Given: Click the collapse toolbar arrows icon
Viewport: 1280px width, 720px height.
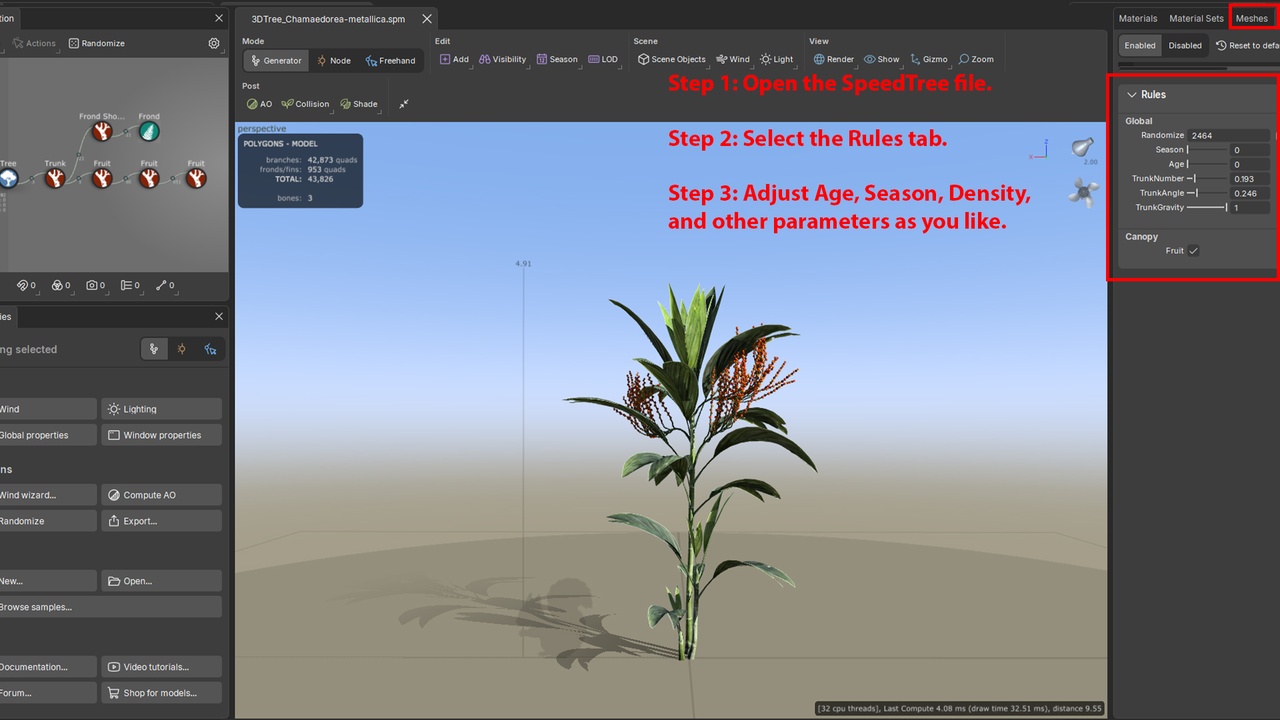Looking at the screenshot, I should 404,104.
